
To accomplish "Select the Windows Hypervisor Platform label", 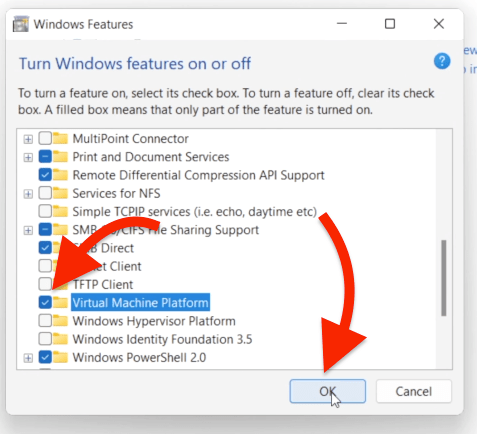I will tap(154, 321).
